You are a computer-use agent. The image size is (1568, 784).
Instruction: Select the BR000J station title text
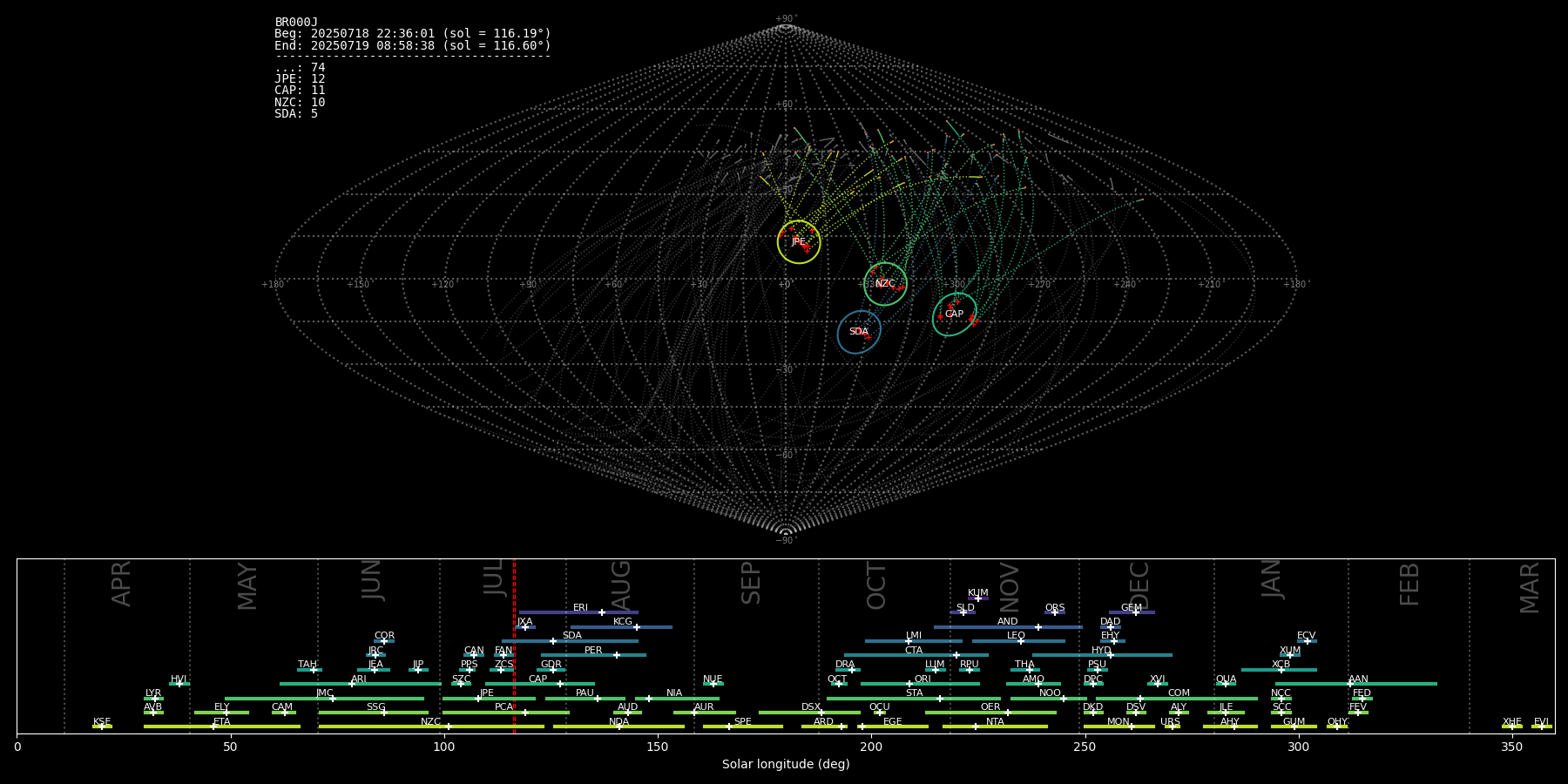click(296, 23)
